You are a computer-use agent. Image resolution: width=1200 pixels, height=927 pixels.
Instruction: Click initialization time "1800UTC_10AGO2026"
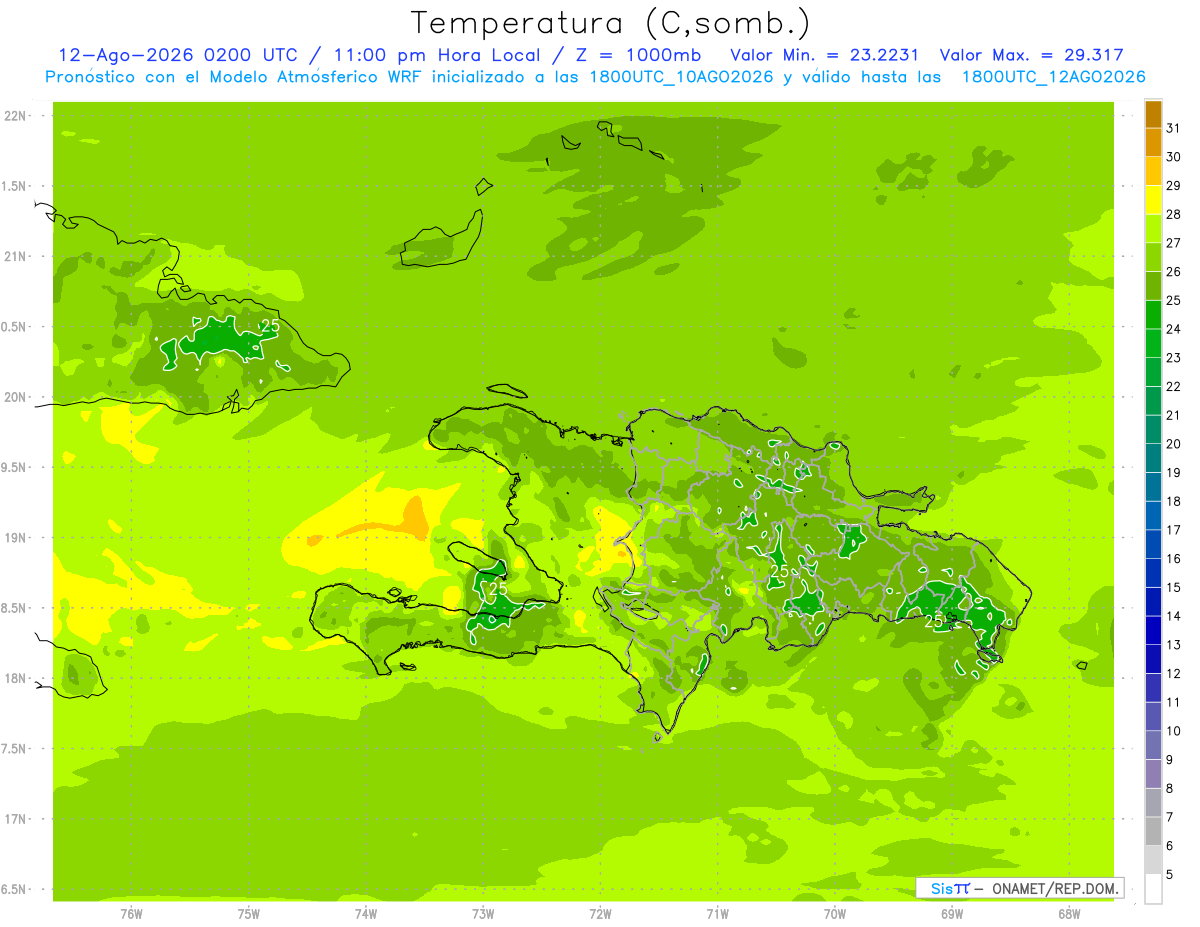(683, 77)
